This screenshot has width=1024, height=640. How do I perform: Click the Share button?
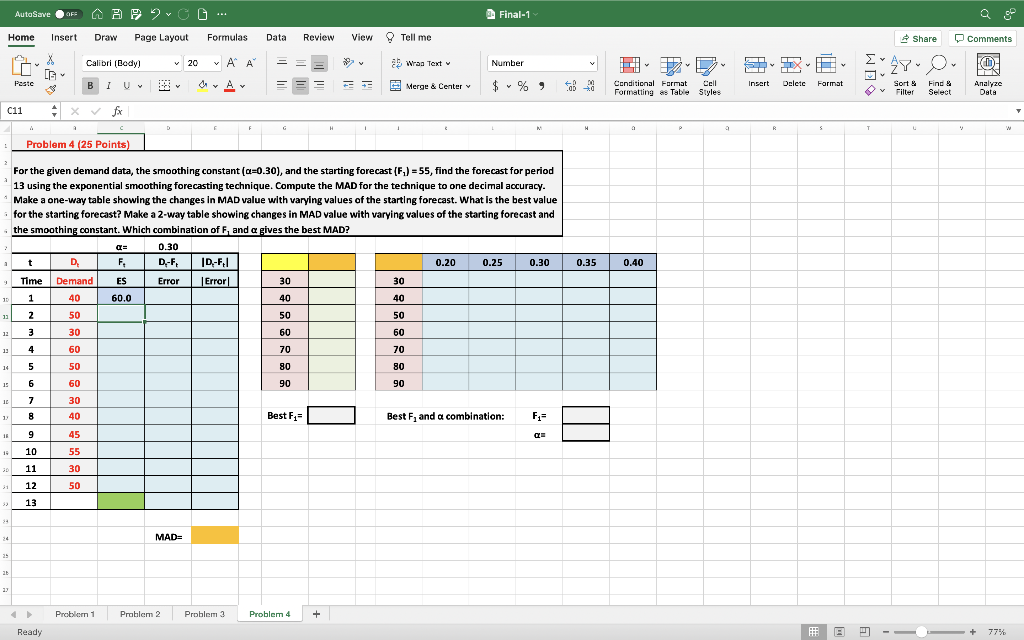coord(917,37)
